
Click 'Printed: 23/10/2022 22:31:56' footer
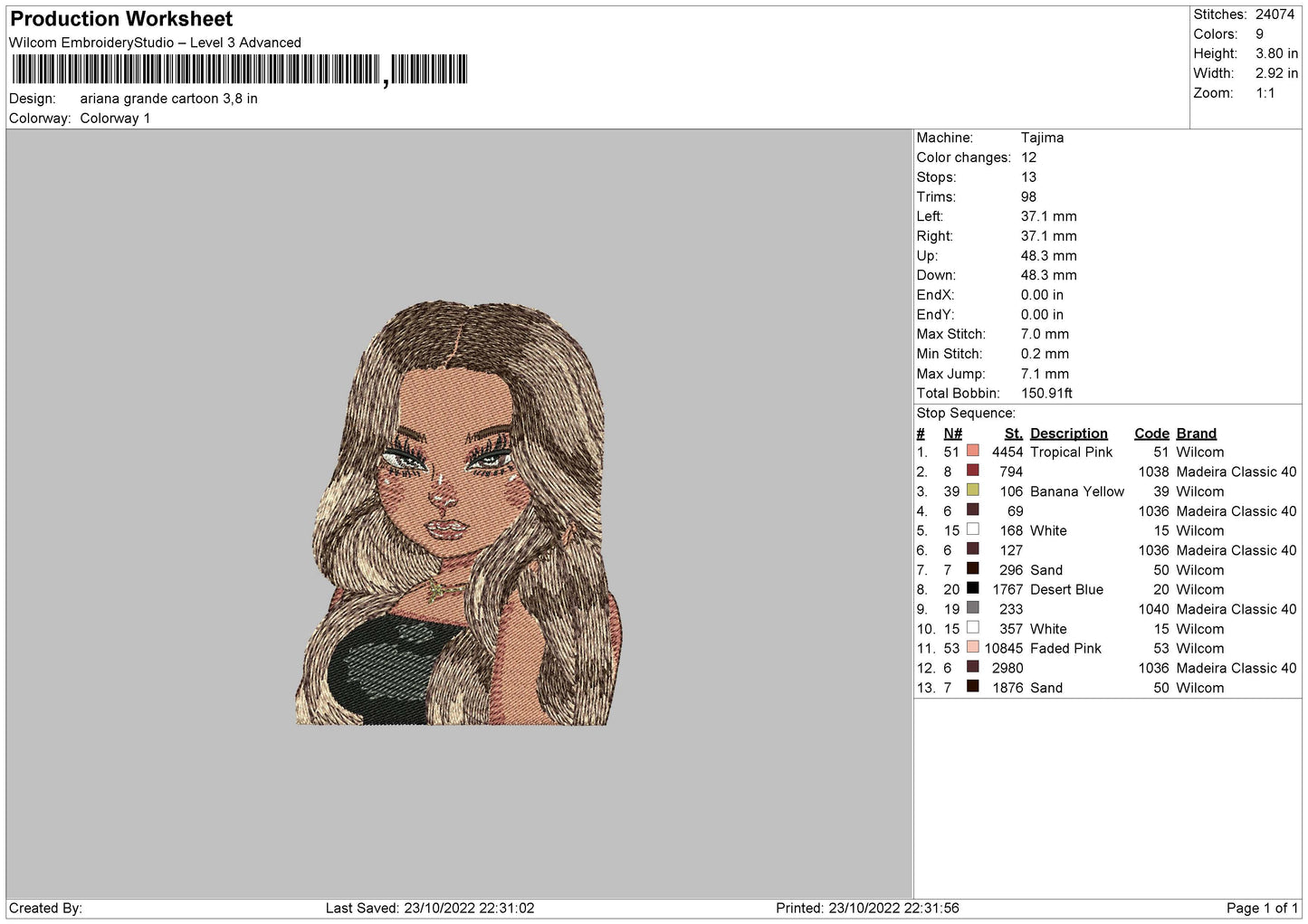pyautogui.click(x=867, y=908)
